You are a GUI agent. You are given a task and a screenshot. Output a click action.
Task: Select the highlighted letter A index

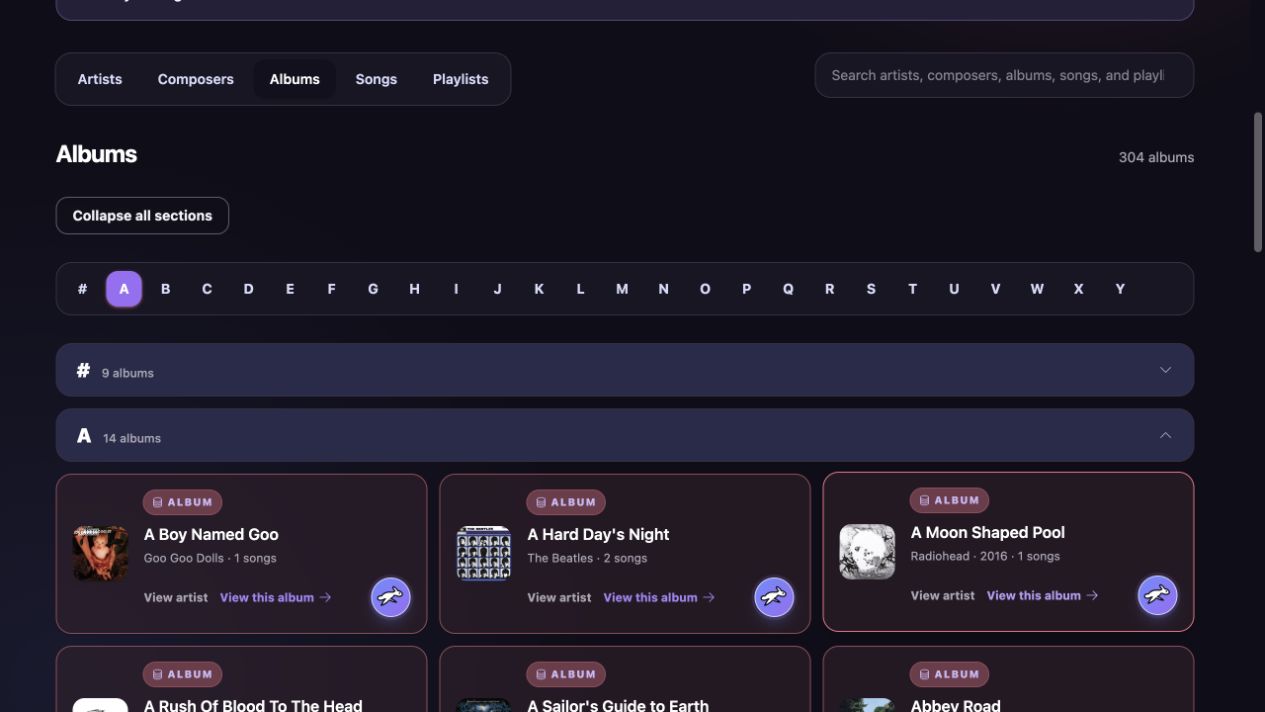[124, 289]
